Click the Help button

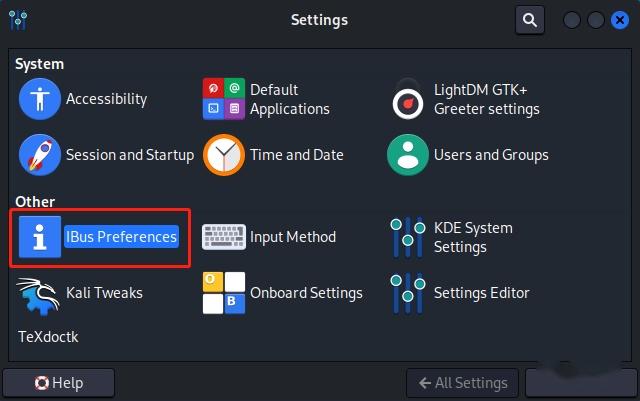pos(59,383)
